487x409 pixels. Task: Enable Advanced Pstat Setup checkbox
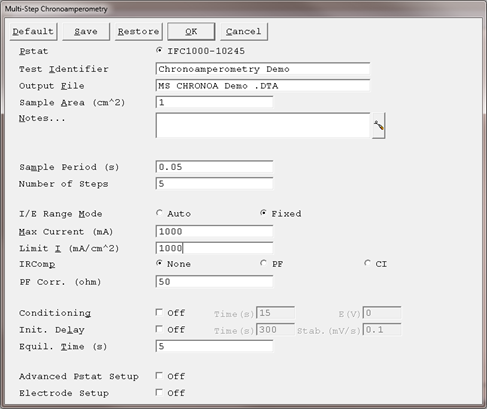pyautogui.click(x=159, y=376)
